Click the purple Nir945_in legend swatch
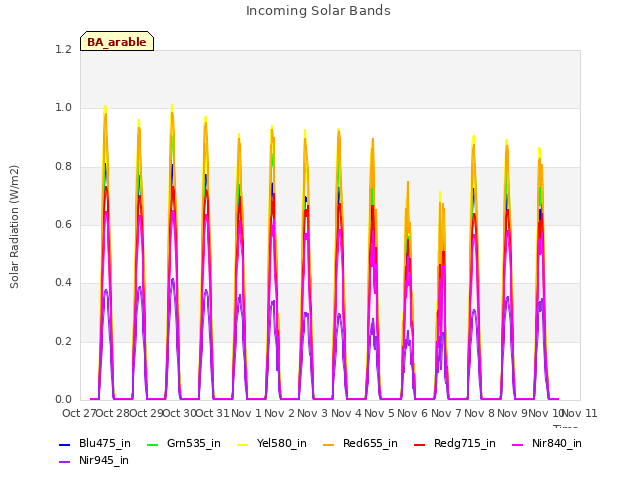The image size is (640, 480). pos(64,462)
